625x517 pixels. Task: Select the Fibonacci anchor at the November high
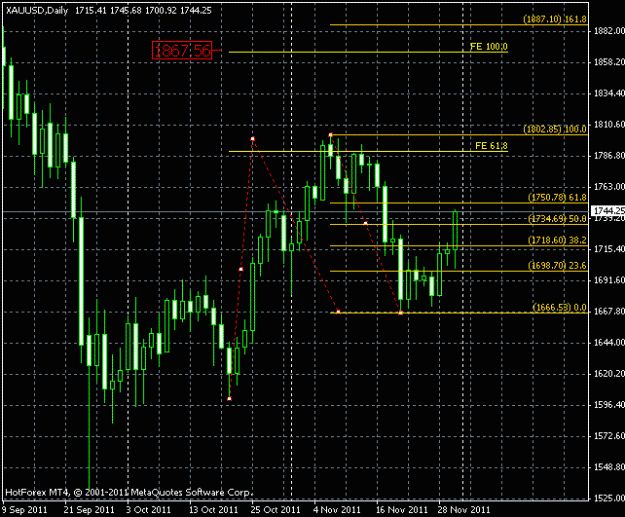coord(330,135)
